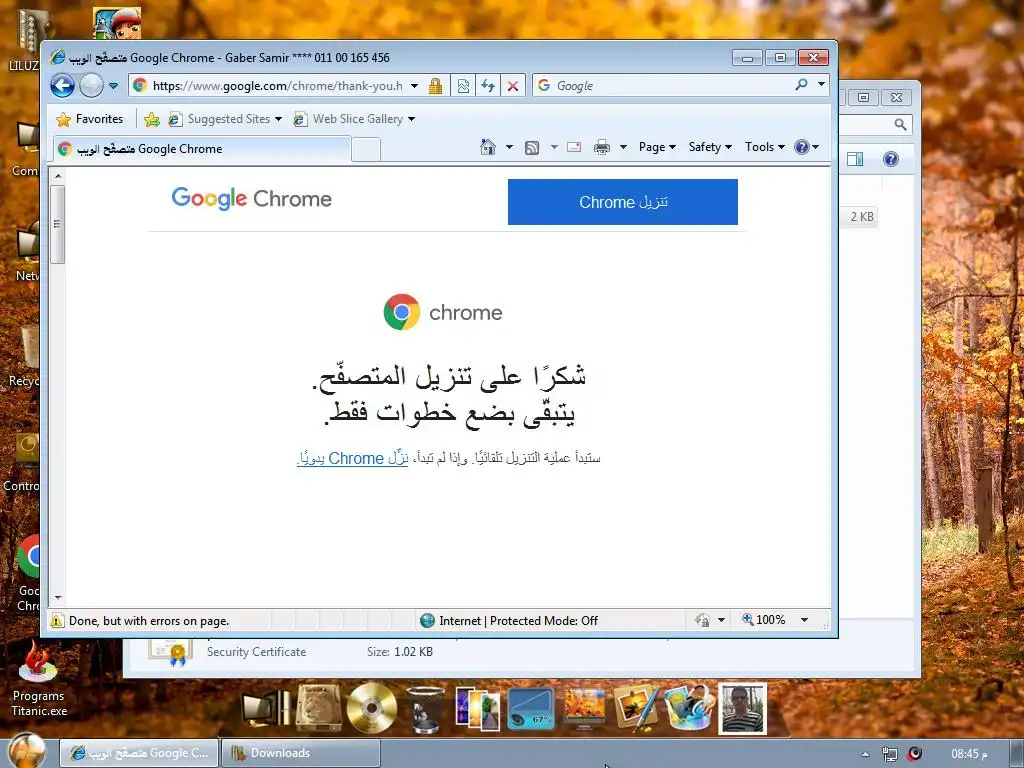This screenshot has width=1024, height=768.
Task: Click the blue Chrome download button
Action: 623,202
